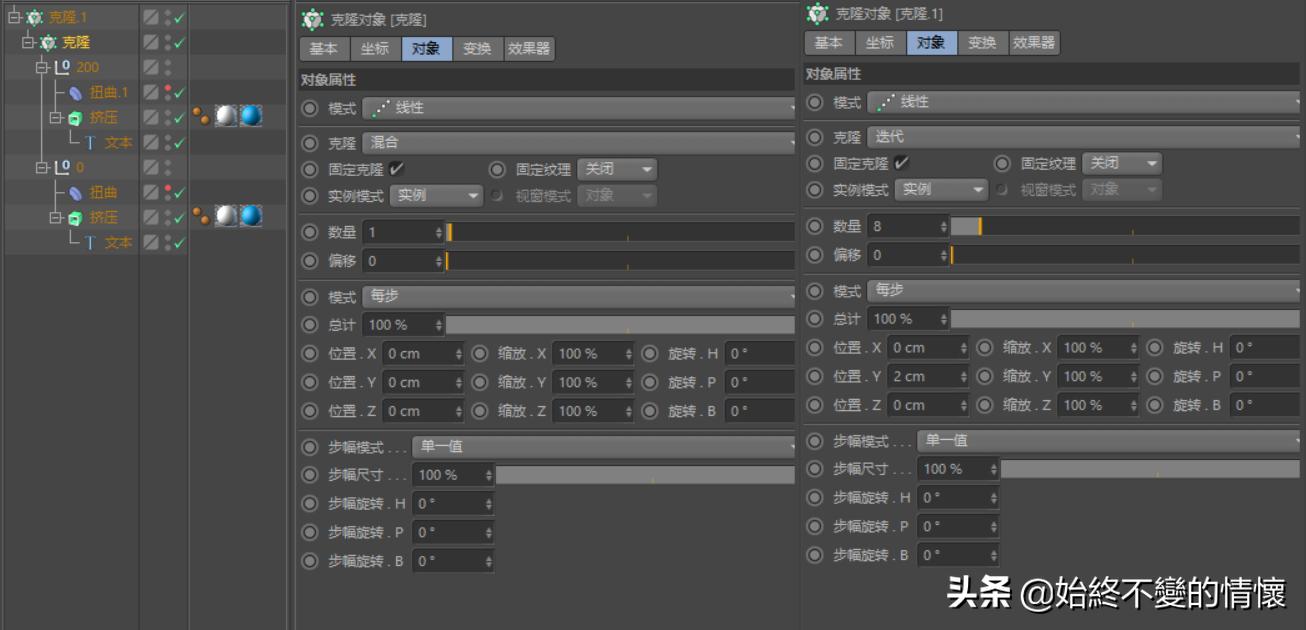Screen dimensions: 1306x630
Task: Open the 固定纹理 关闭 dropdown
Action: [x=618, y=169]
